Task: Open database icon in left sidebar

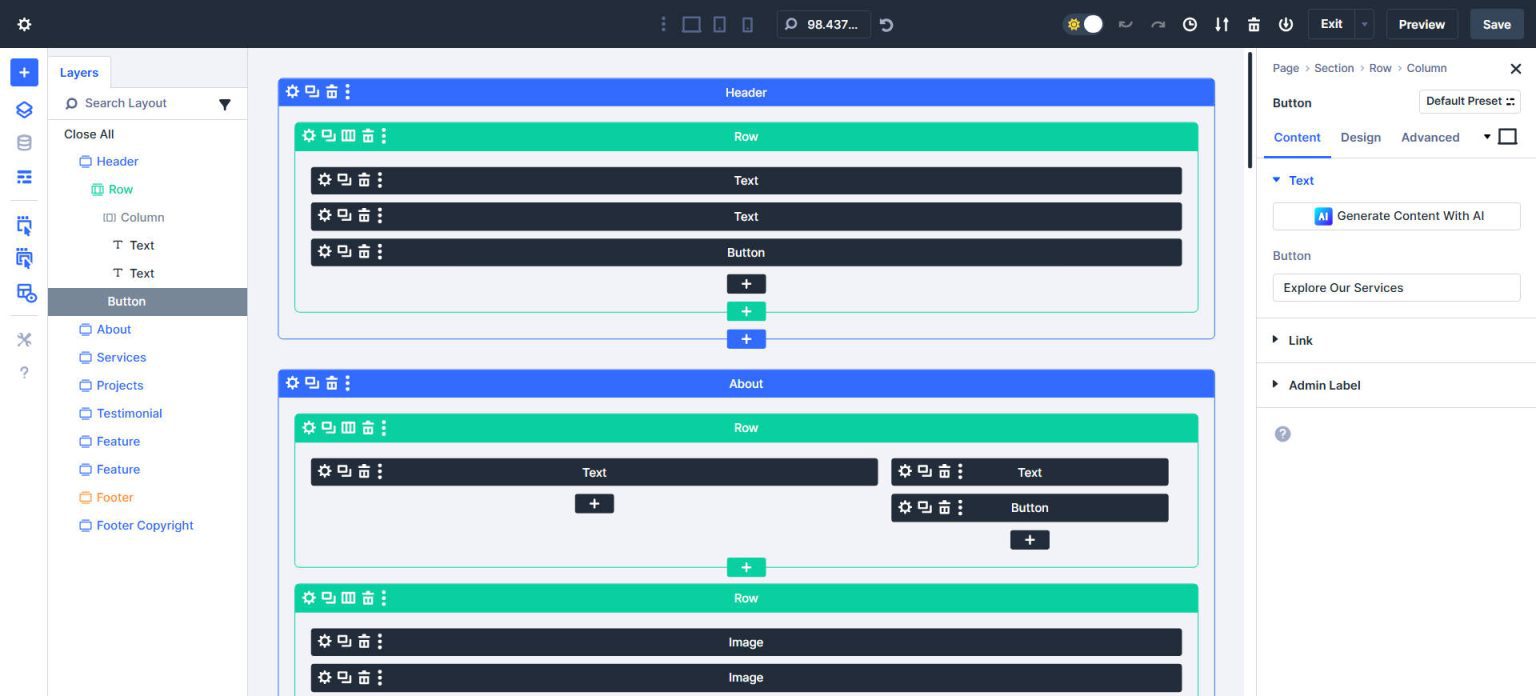Action: (x=24, y=143)
